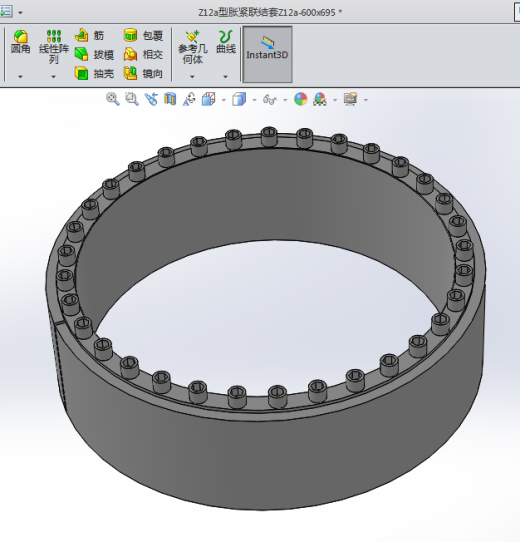
Task: Expand the Fillet dropdown arrow
Action: pos(20,76)
